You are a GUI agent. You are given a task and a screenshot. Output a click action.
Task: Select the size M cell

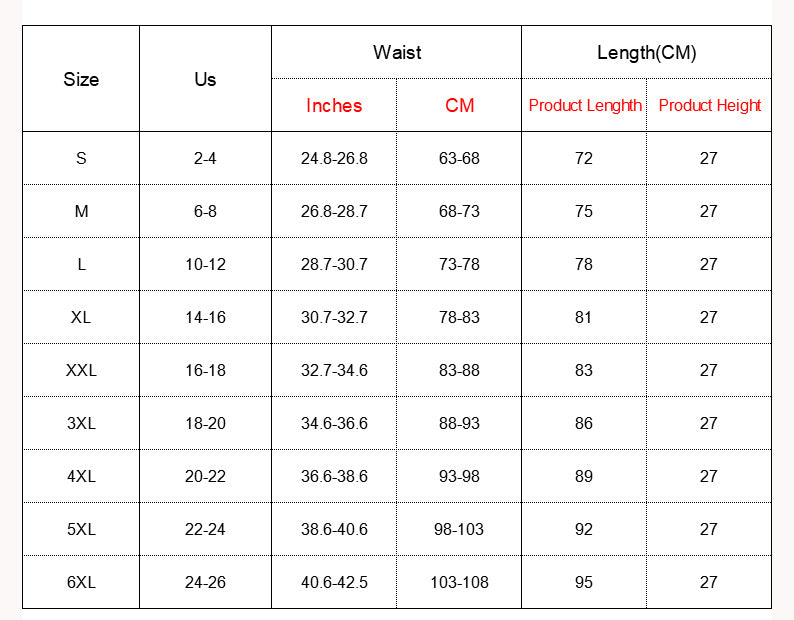(x=81, y=211)
